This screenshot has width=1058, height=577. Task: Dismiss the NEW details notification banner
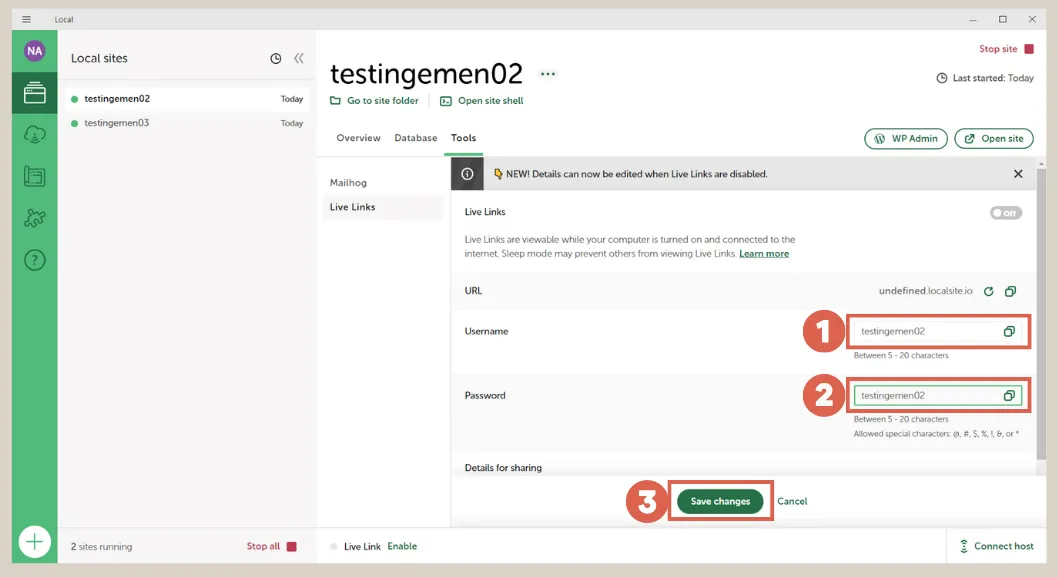[1018, 174]
